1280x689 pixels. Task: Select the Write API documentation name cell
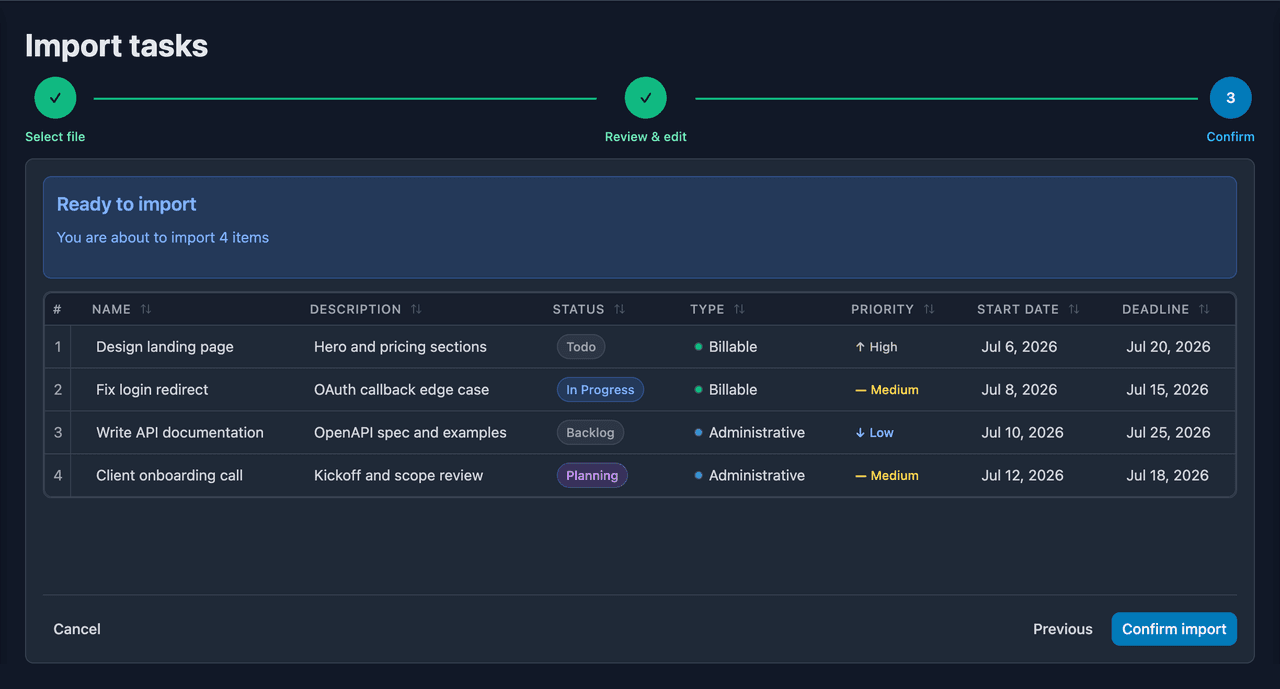tap(180, 433)
